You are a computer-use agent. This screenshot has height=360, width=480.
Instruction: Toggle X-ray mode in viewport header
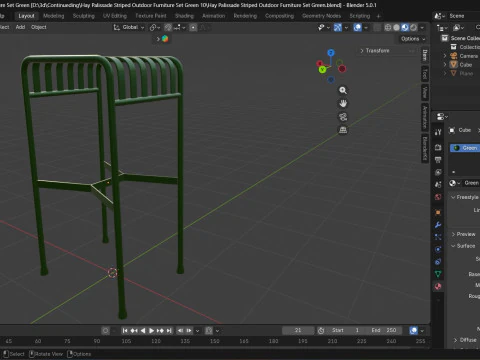377,27
